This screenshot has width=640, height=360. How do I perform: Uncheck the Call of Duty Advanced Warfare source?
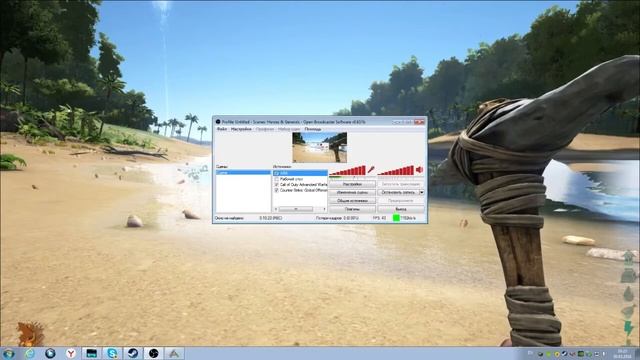coord(276,184)
